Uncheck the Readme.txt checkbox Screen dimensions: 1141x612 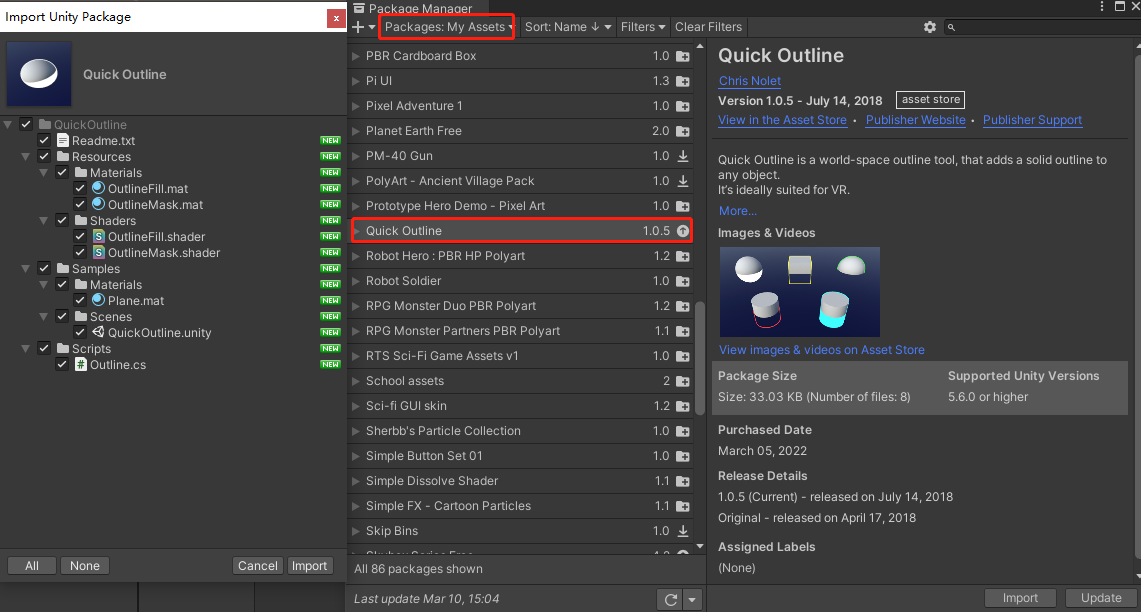tap(44, 140)
